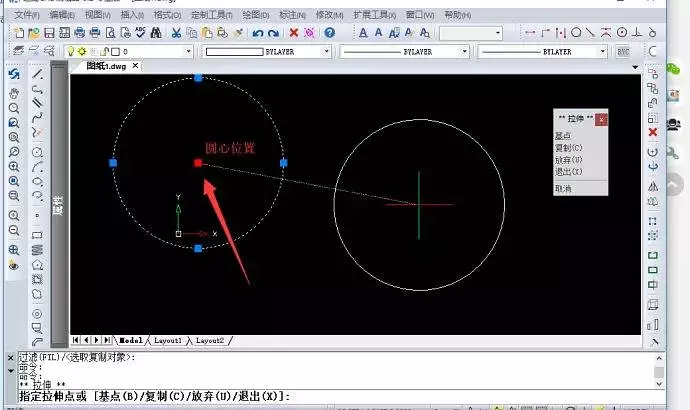This screenshot has height=410, width=690.
Task: Select the Line draw tool in the left toolbar
Action: tap(37, 73)
